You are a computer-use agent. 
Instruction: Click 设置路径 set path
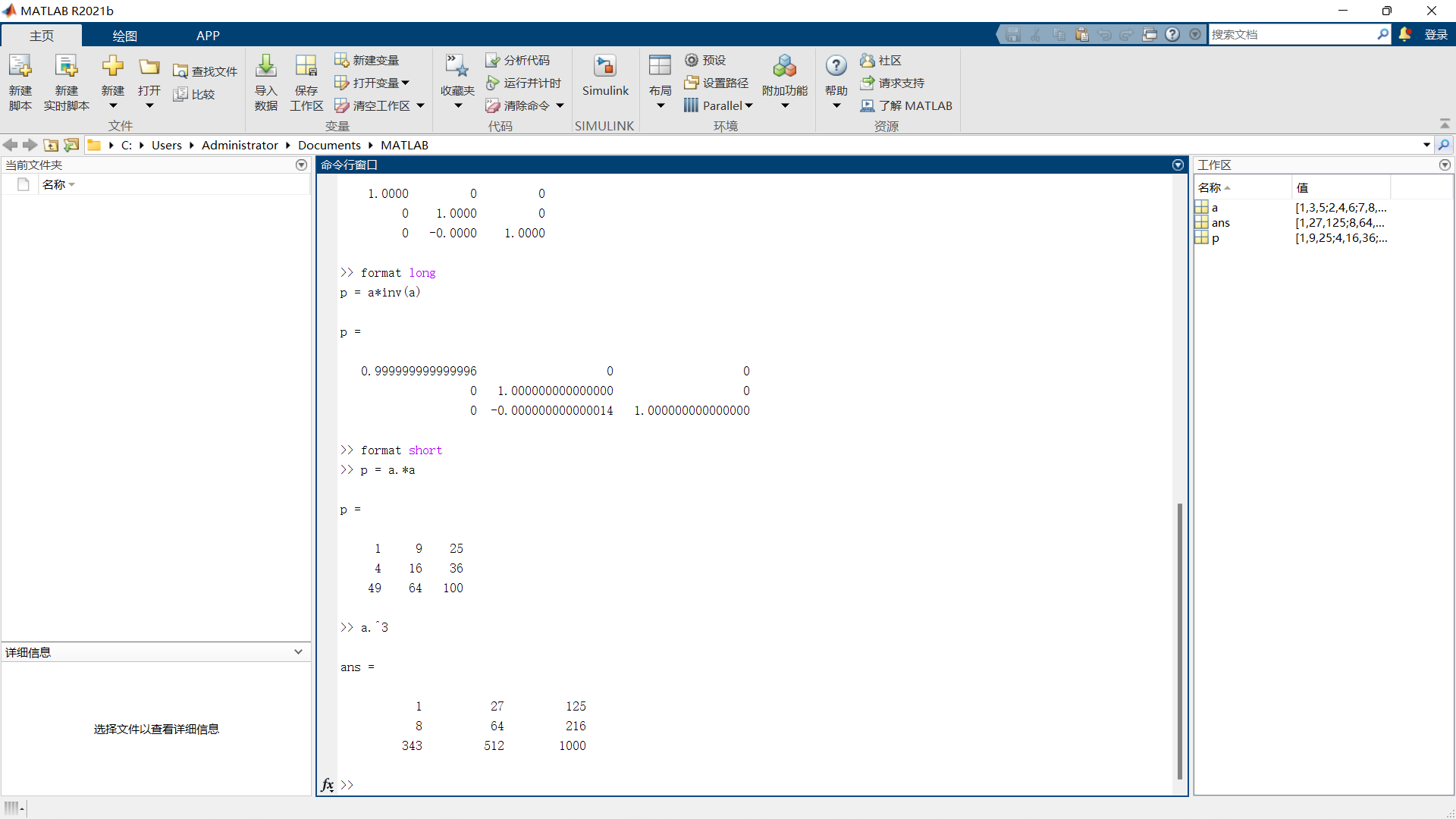[x=717, y=83]
